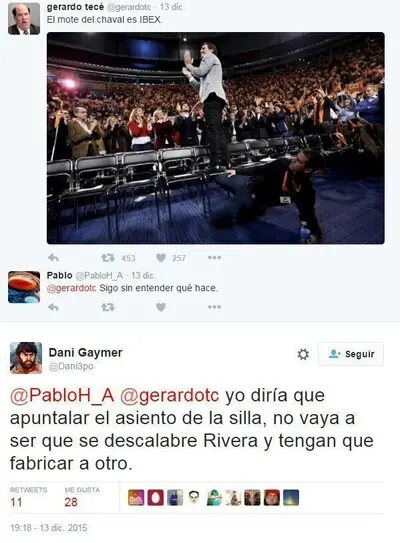Image resolution: width=400 pixels, height=543 pixels.
Task: Open the 19:18 - 13 dic. 2015 timestamp
Action: point(49,528)
